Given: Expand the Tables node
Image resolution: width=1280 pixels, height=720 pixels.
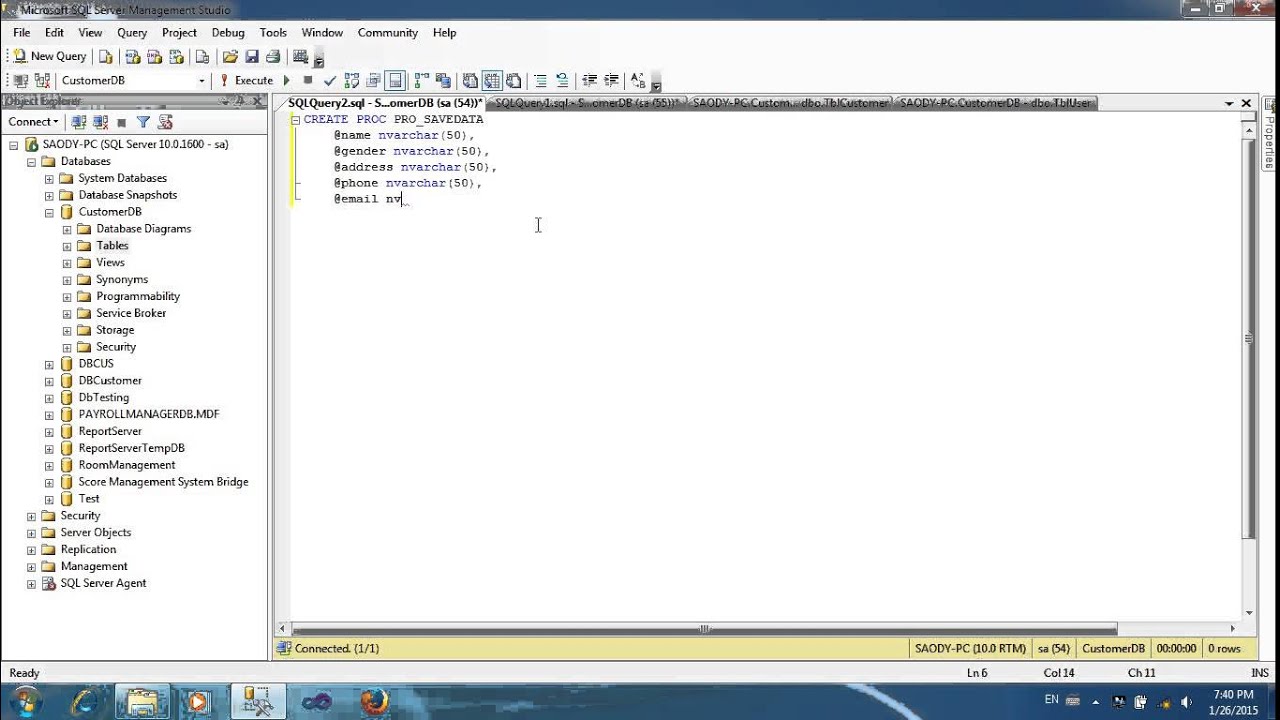Looking at the screenshot, I should click(67, 246).
